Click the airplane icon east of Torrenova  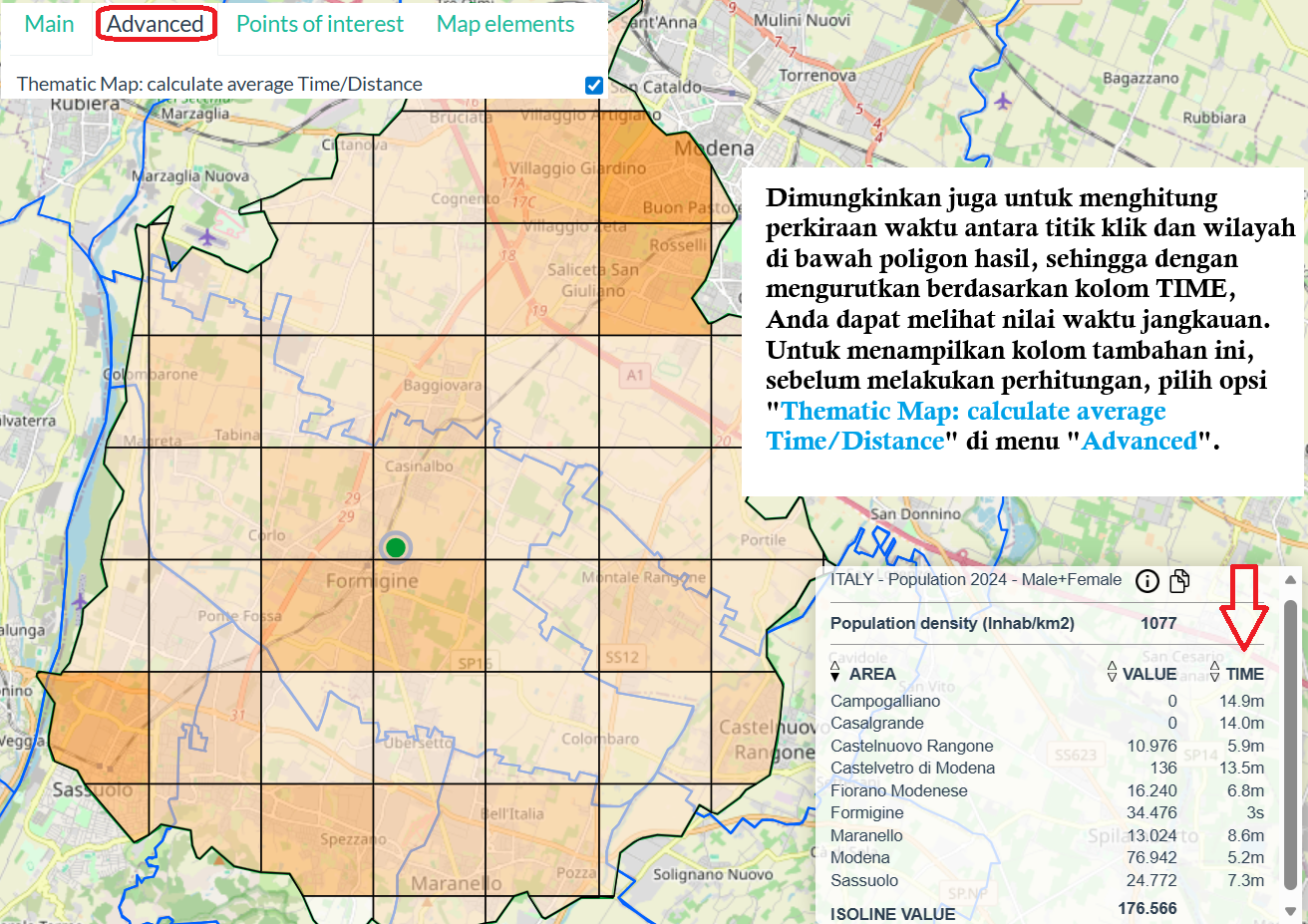pyautogui.click(x=1002, y=101)
